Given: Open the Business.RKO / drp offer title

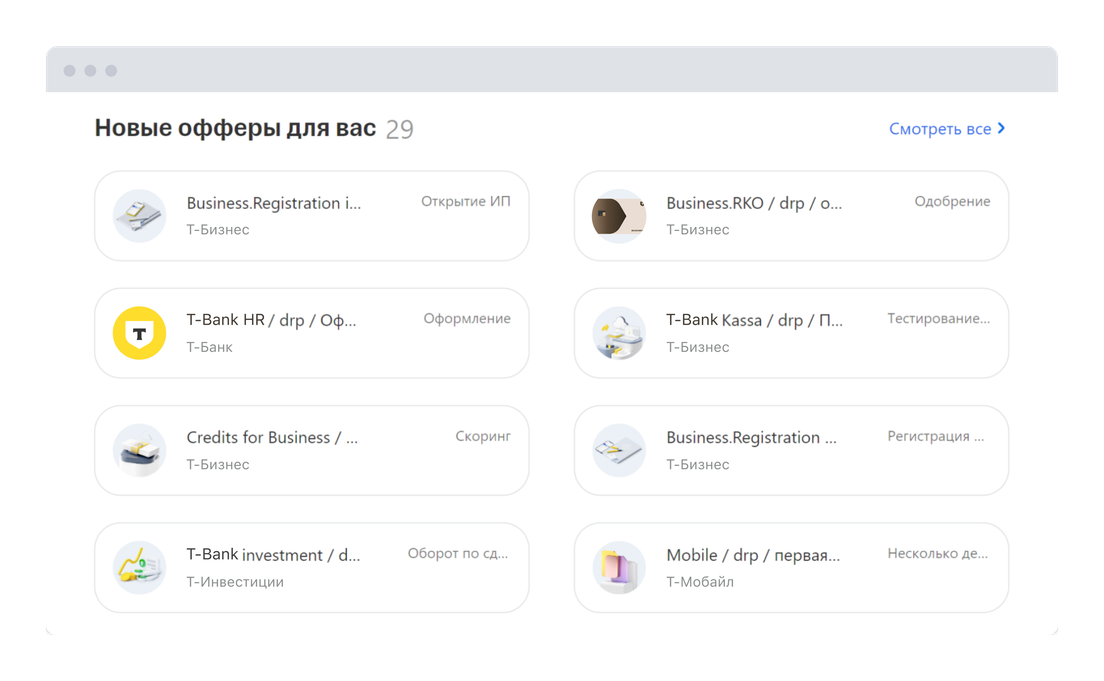Looking at the screenshot, I should (x=754, y=204).
